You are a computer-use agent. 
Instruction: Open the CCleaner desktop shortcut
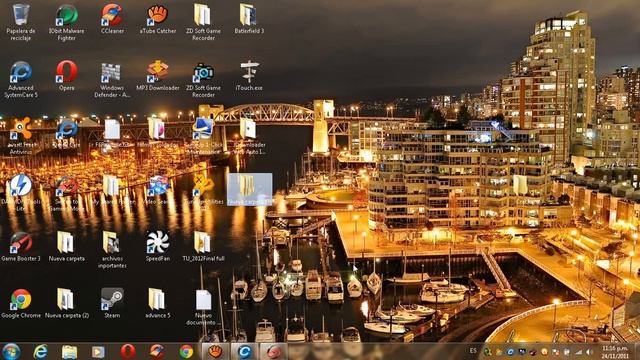pos(112,18)
